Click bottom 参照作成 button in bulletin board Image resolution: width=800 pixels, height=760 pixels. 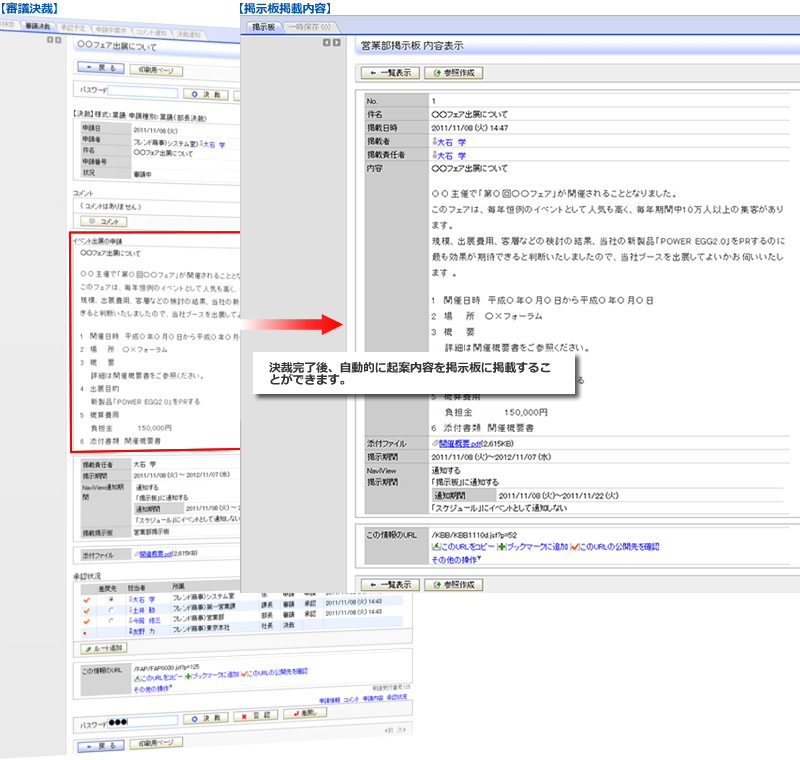point(454,585)
